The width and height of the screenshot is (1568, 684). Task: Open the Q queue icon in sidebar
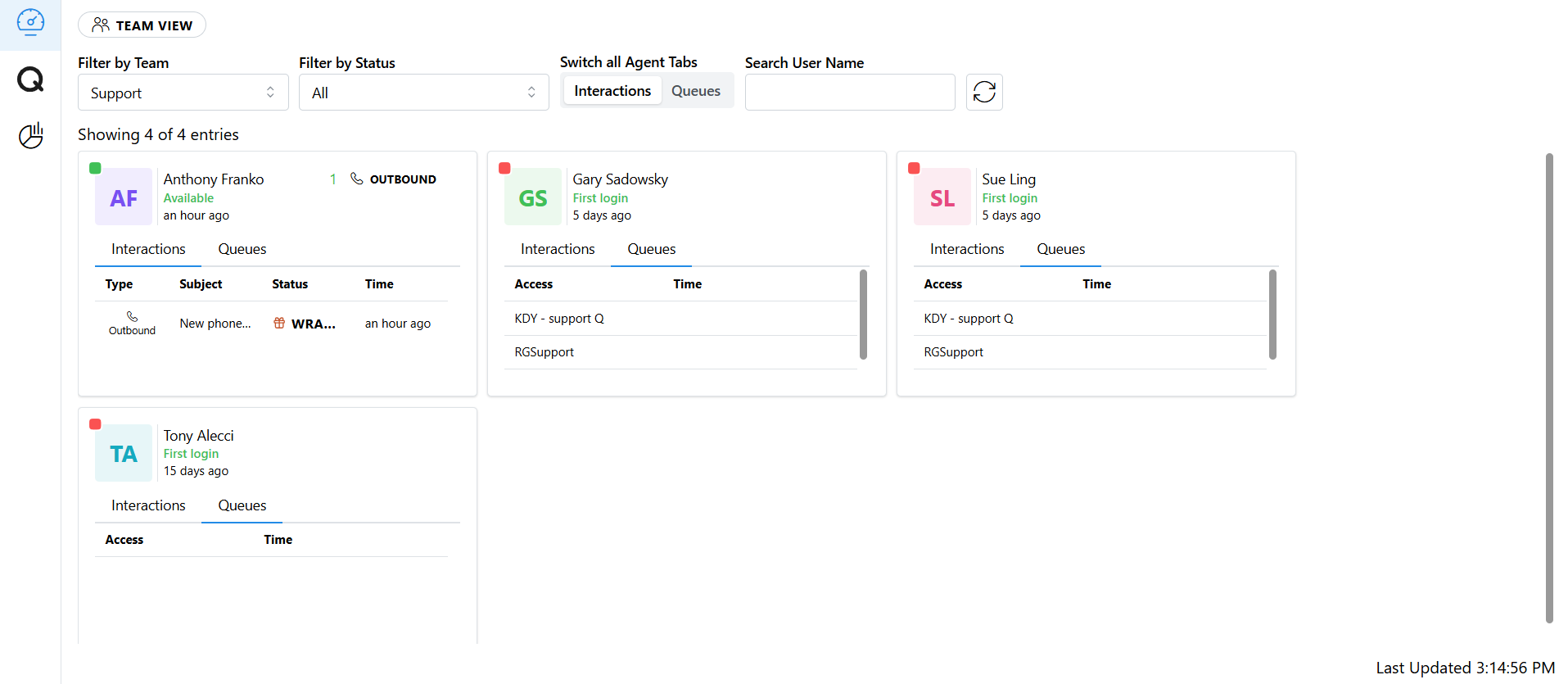point(30,79)
